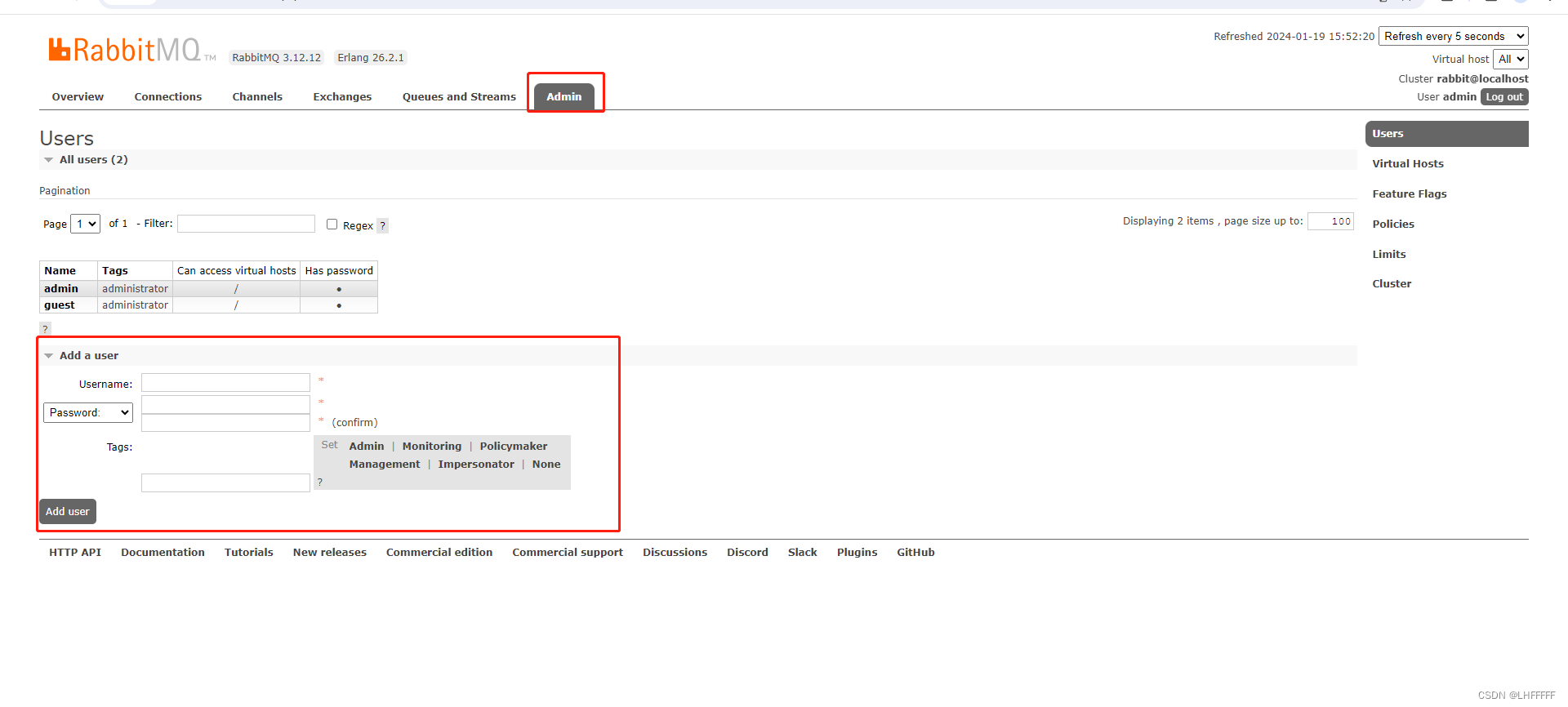Open Policies in the sidebar
This screenshot has width=1568, height=707.
[1393, 224]
